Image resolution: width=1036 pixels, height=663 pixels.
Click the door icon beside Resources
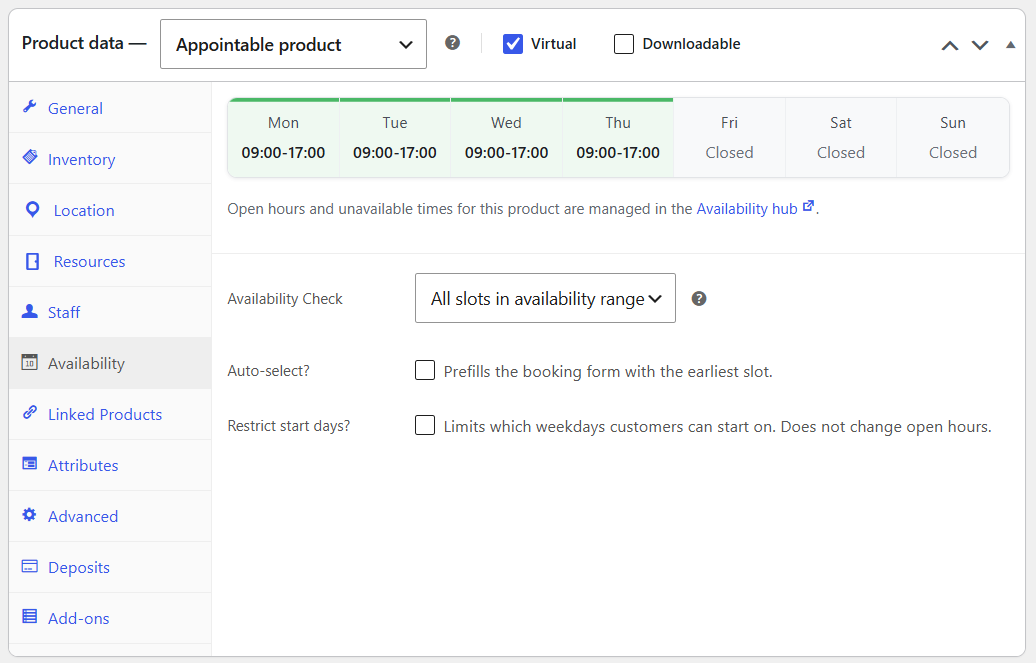(x=32, y=261)
